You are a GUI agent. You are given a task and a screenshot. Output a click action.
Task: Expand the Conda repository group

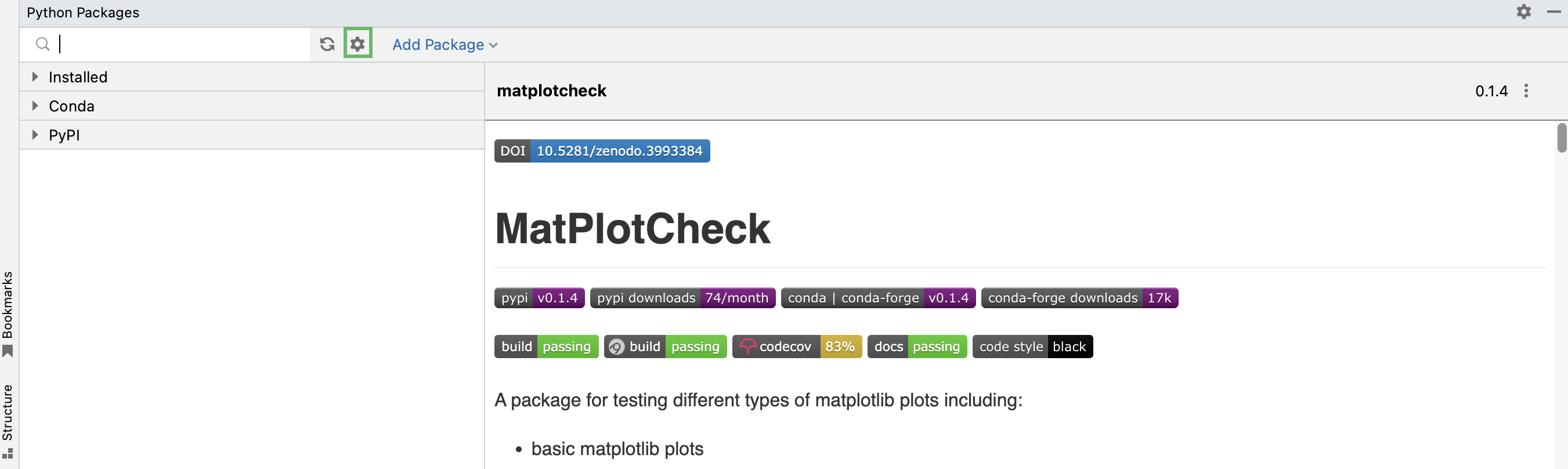35,106
